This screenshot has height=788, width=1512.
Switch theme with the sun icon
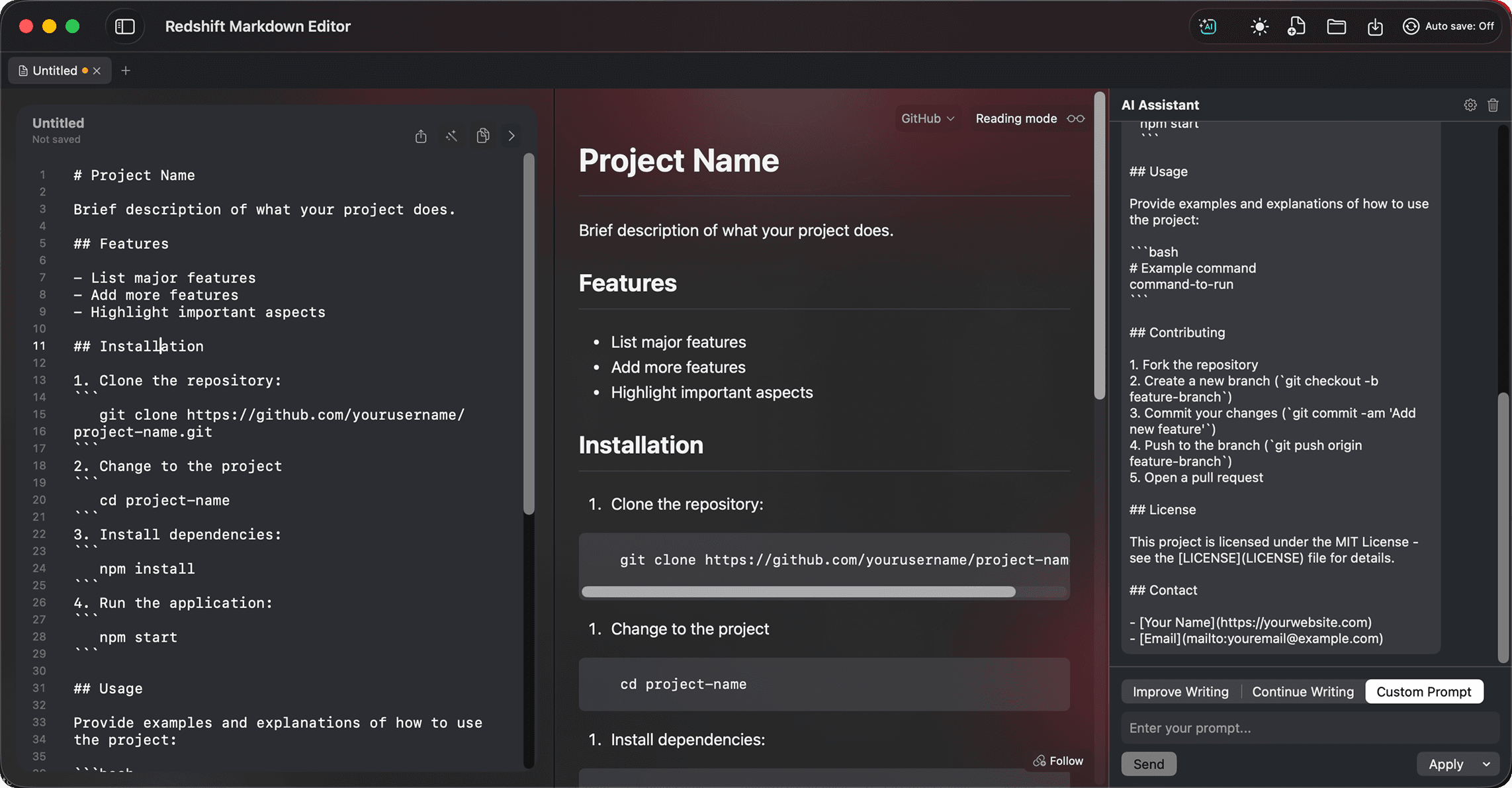point(1259,26)
